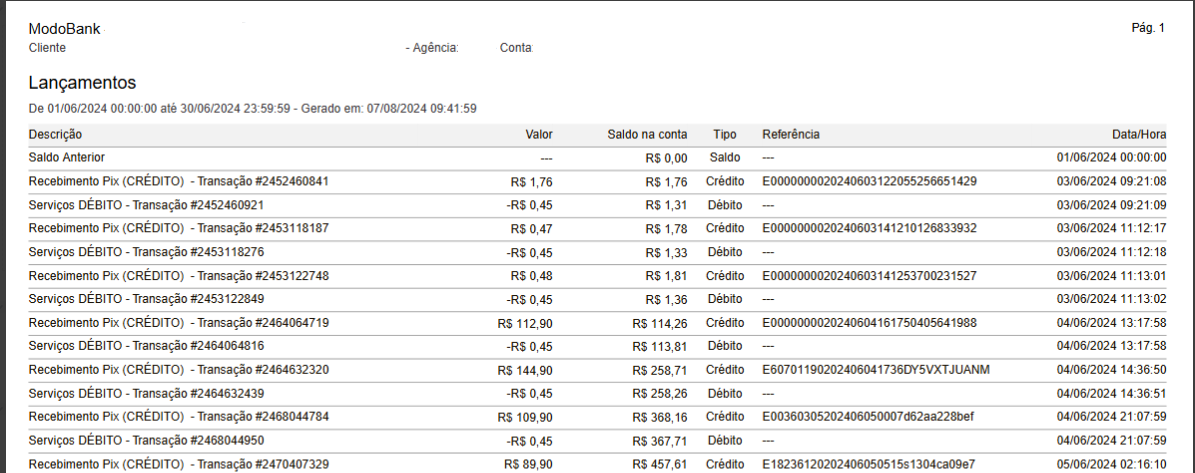Click balance R$ 1,31
The image size is (1195, 473).
coord(666,206)
